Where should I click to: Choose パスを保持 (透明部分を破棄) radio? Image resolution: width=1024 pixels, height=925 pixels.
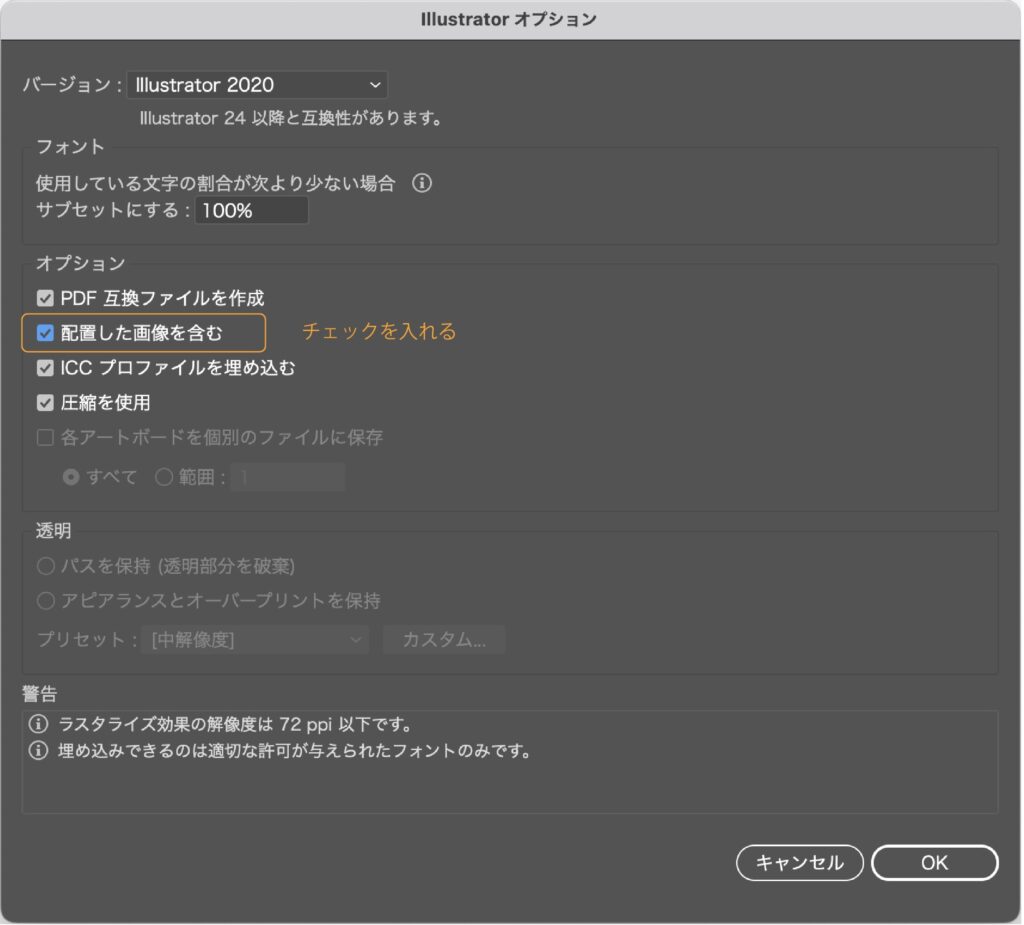click(46, 566)
